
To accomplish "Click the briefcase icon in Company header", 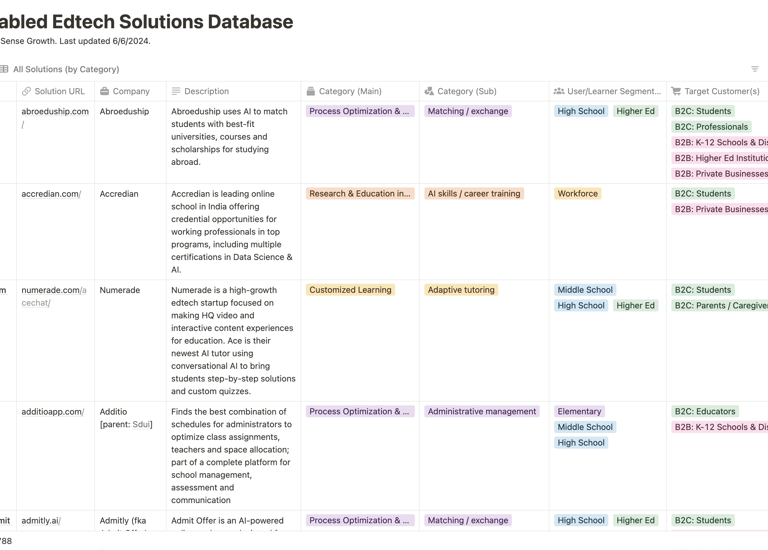I will (x=104, y=91).
